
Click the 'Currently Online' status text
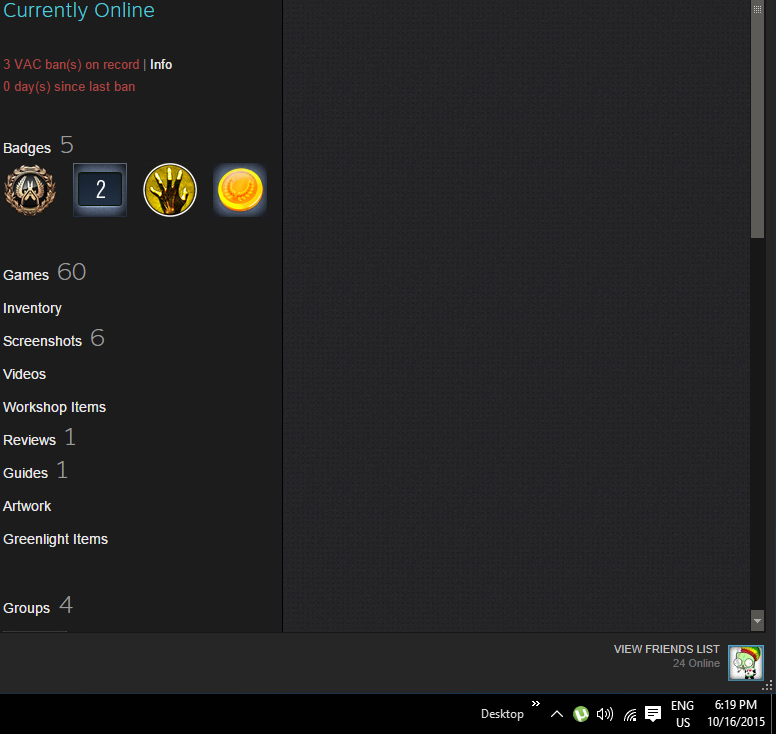click(x=79, y=10)
